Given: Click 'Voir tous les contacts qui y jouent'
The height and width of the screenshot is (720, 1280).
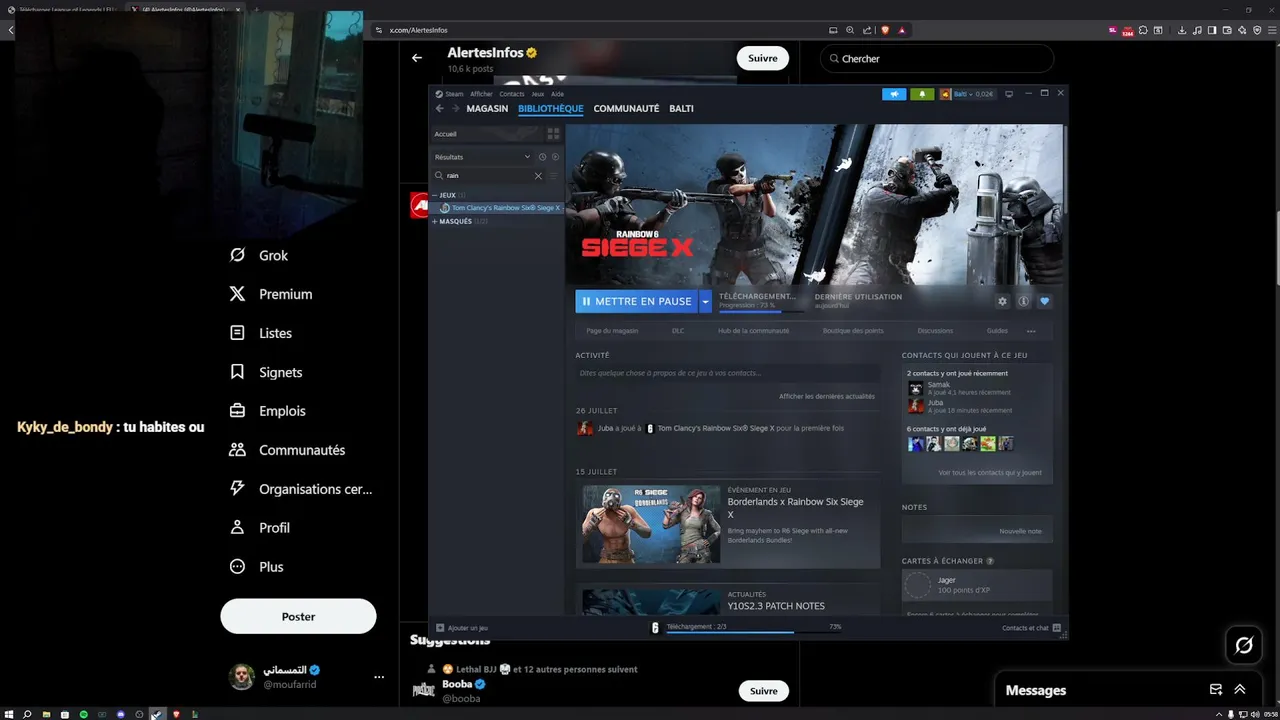Looking at the screenshot, I should click(990, 473).
